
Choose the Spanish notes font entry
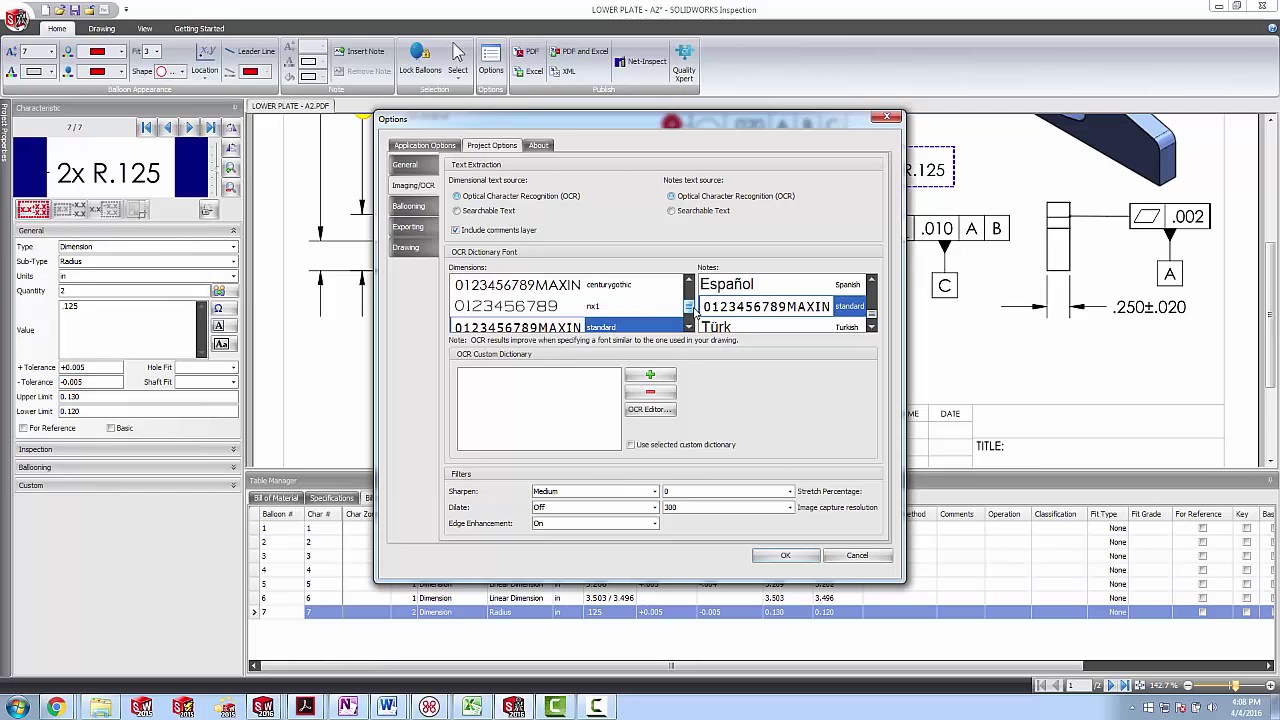point(782,285)
